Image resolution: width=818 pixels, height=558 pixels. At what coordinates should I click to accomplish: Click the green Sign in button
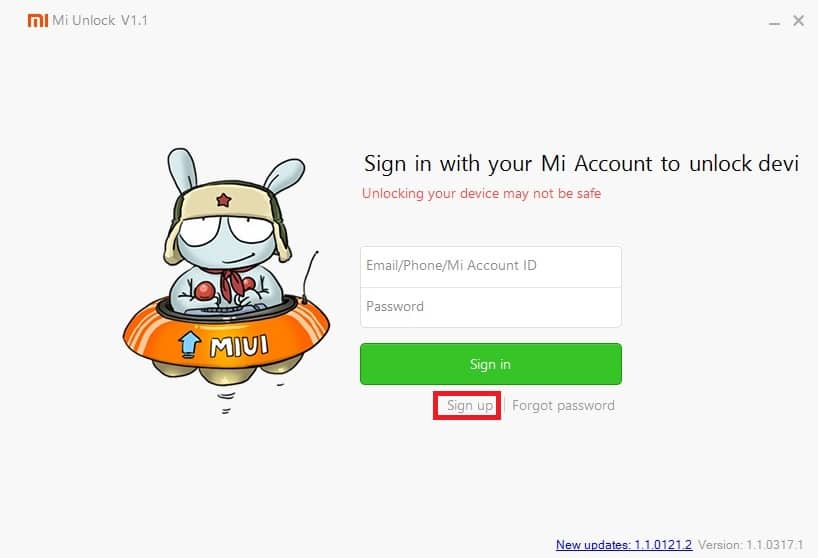point(490,364)
